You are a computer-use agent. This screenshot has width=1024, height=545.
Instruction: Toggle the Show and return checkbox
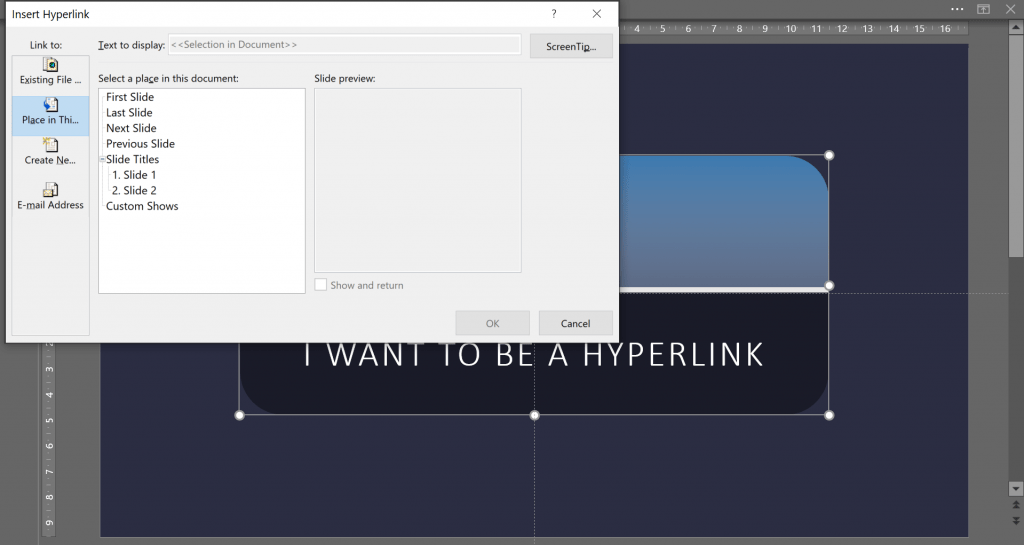tap(321, 285)
